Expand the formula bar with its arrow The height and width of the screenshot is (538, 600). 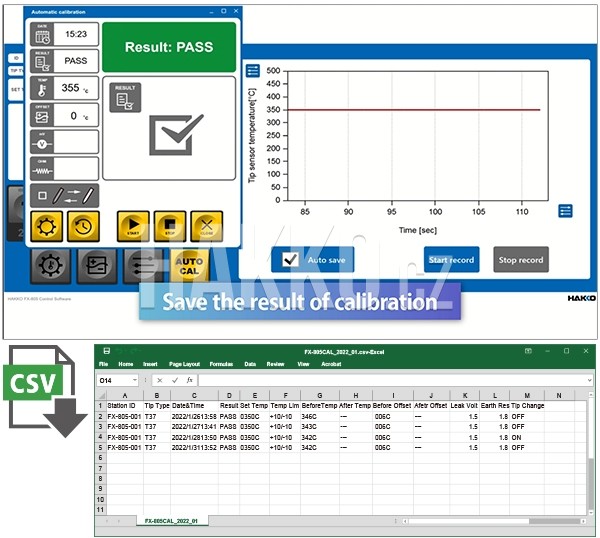coord(589,380)
